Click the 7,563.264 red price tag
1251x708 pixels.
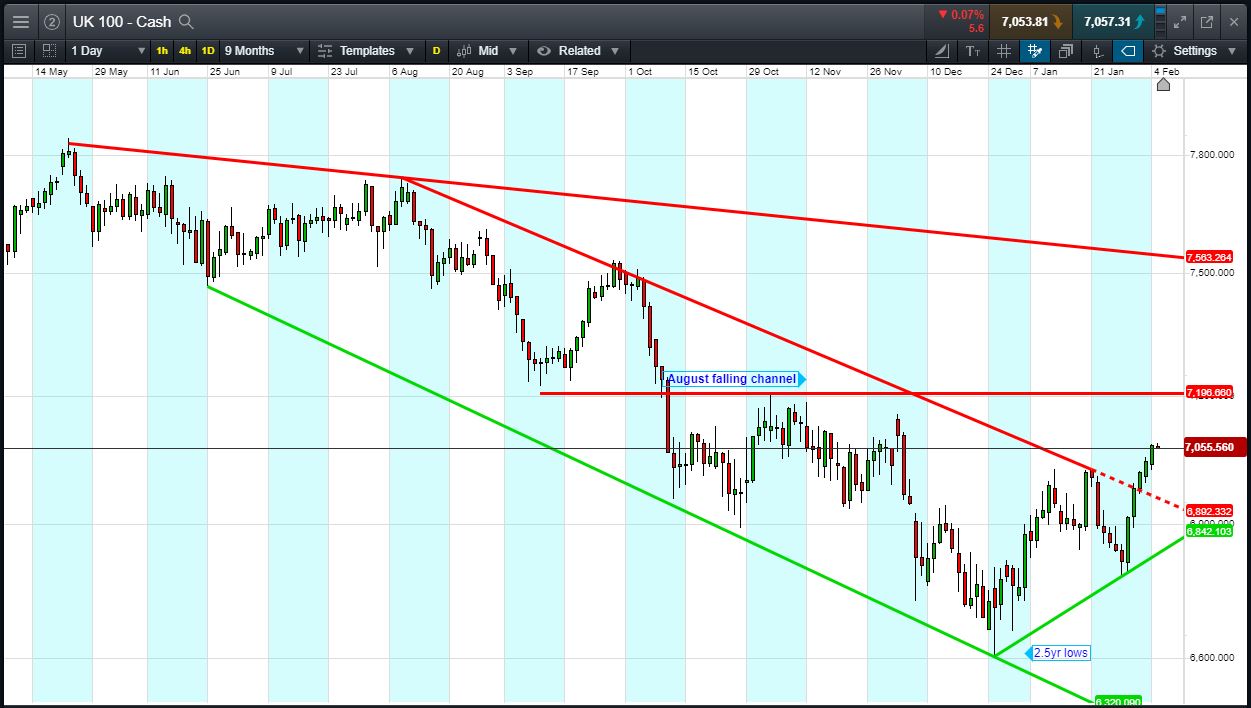click(x=1209, y=256)
